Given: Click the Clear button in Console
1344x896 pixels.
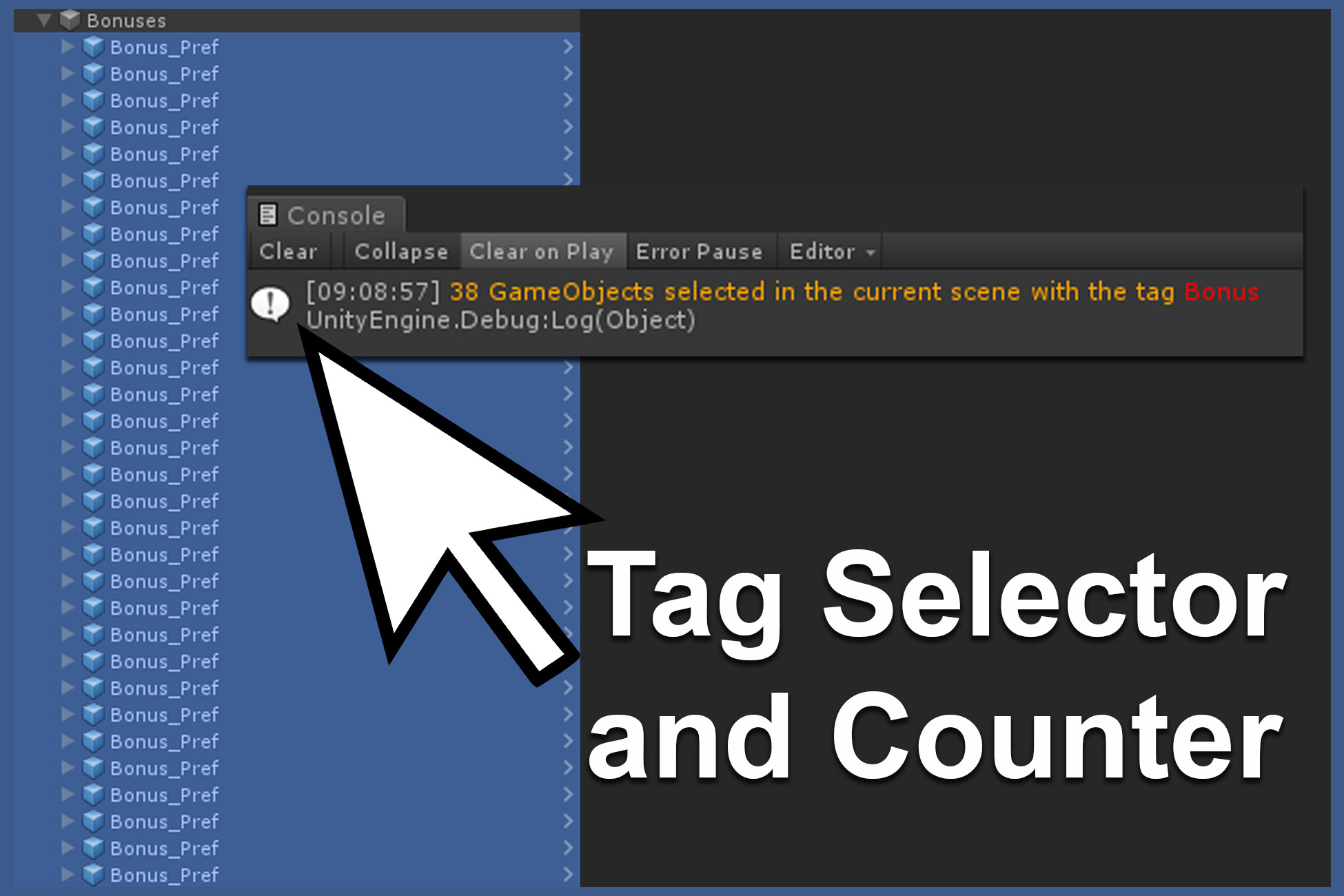Looking at the screenshot, I should point(289,252).
